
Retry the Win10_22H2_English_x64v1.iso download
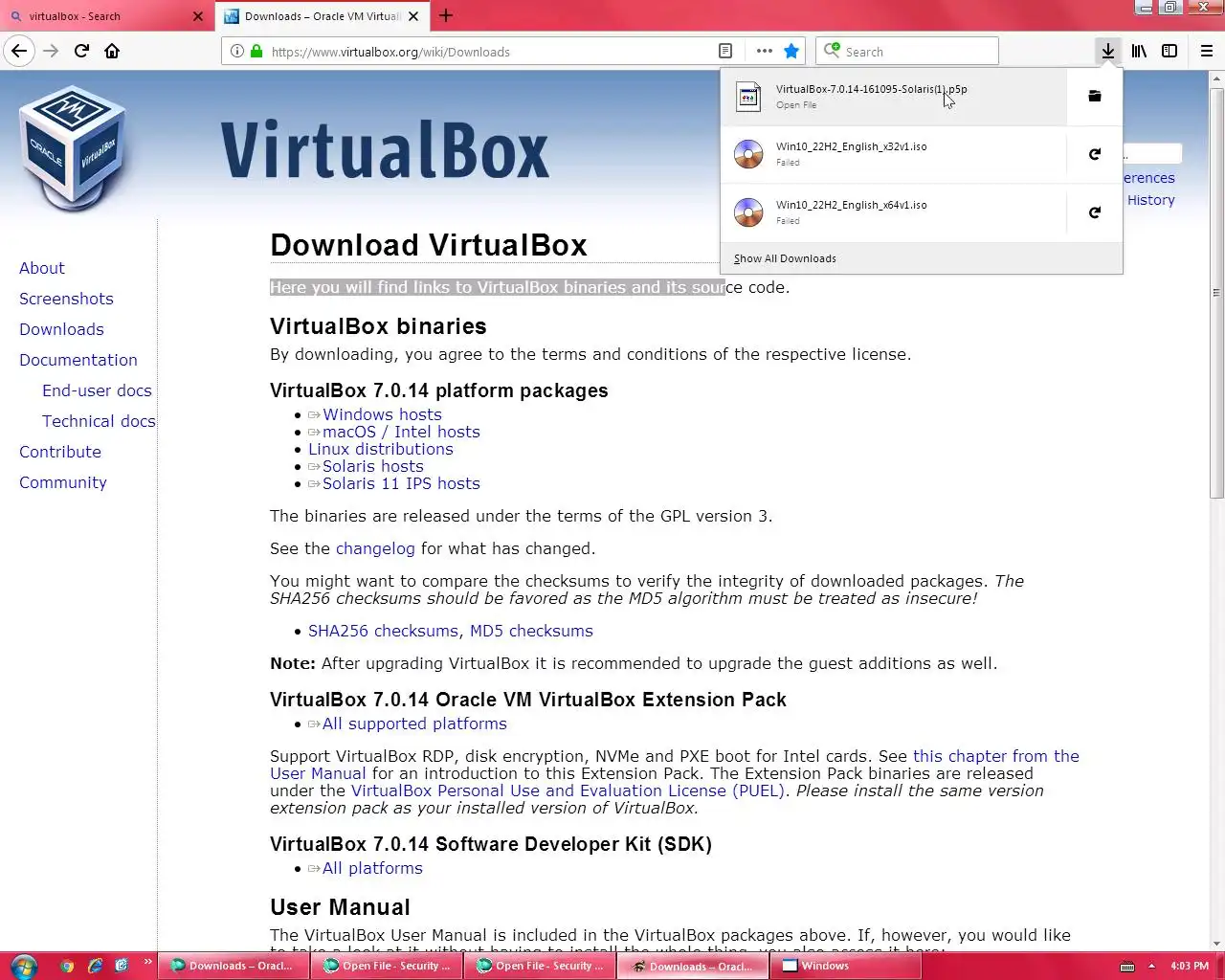coord(1095,212)
